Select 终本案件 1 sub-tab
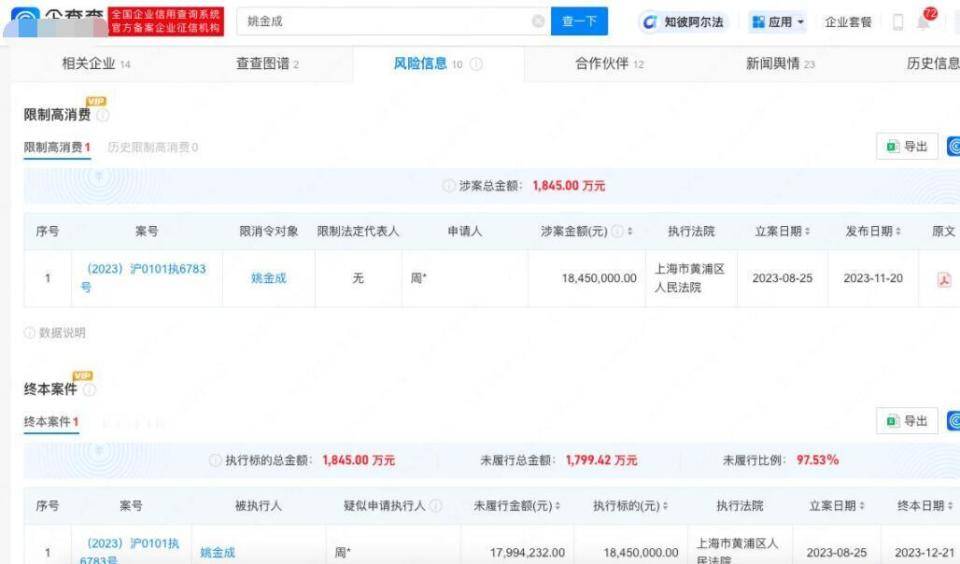Screen dimensions: 960x564 (x=51, y=422)
